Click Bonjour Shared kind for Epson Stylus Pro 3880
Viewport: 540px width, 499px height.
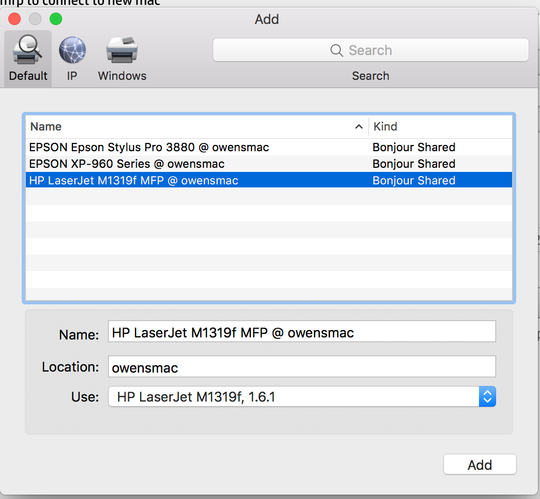[414, 147]
